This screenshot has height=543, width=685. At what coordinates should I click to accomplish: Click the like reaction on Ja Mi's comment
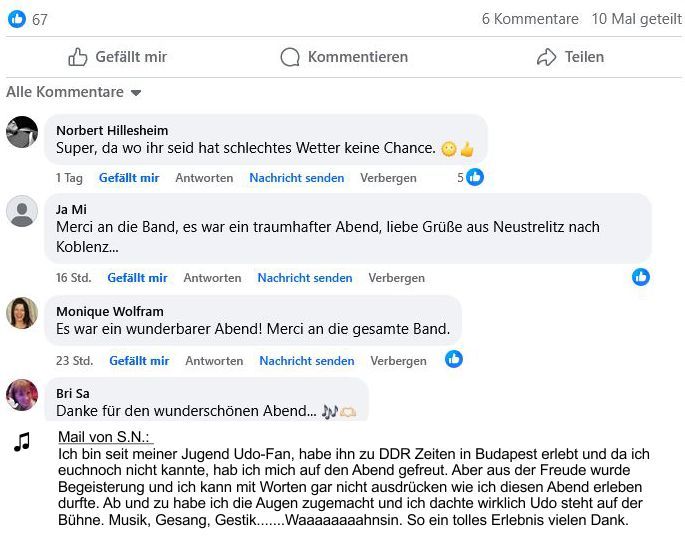click(641, 277)
